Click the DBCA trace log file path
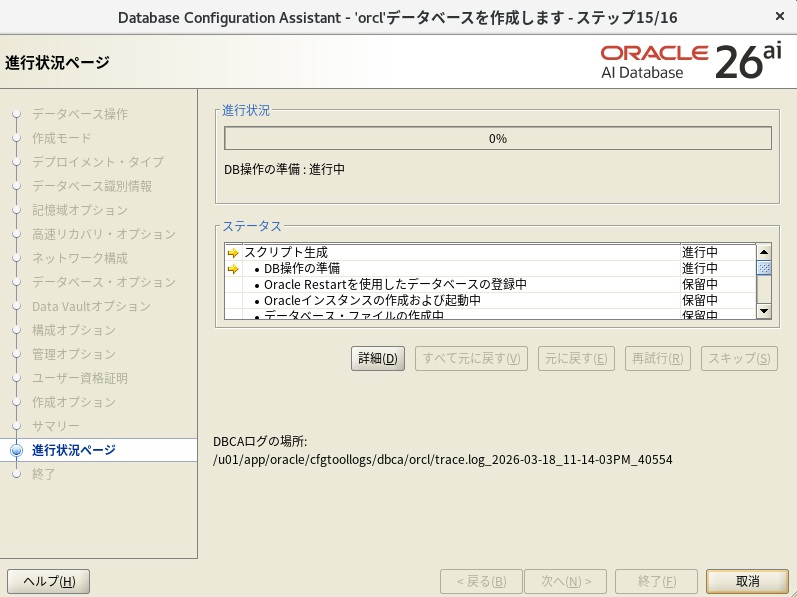Image resolution: width=797 pixels, height=597 pixels. tap(443, 459)
